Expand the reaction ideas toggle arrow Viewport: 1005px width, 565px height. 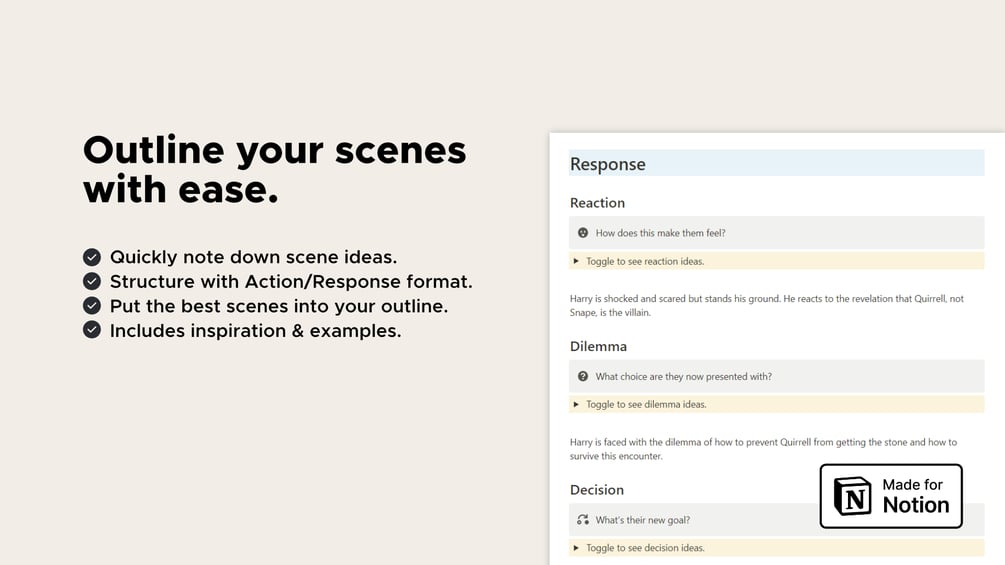(x=576, y=261)
